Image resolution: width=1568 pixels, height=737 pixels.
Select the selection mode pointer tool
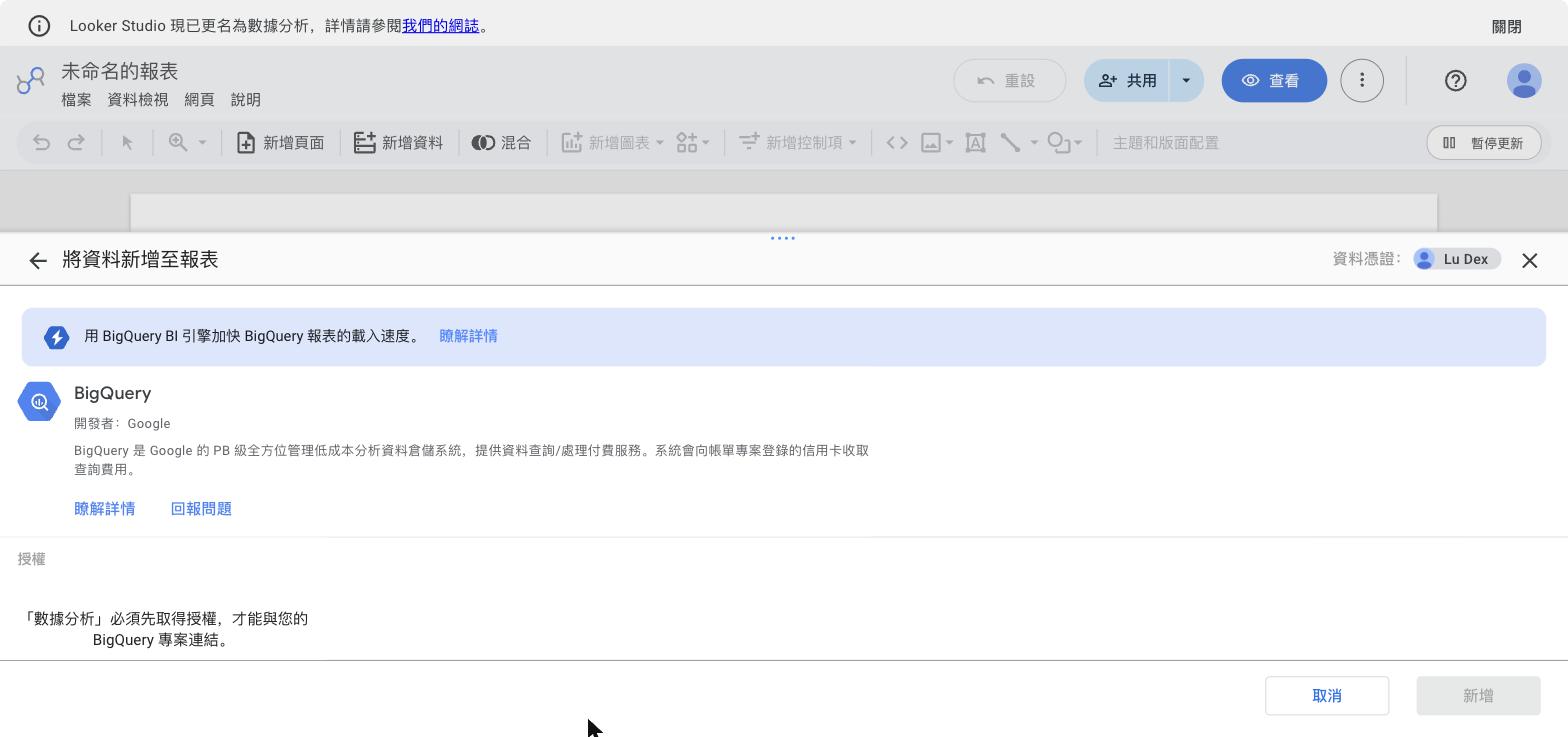[x=127, y=143]
